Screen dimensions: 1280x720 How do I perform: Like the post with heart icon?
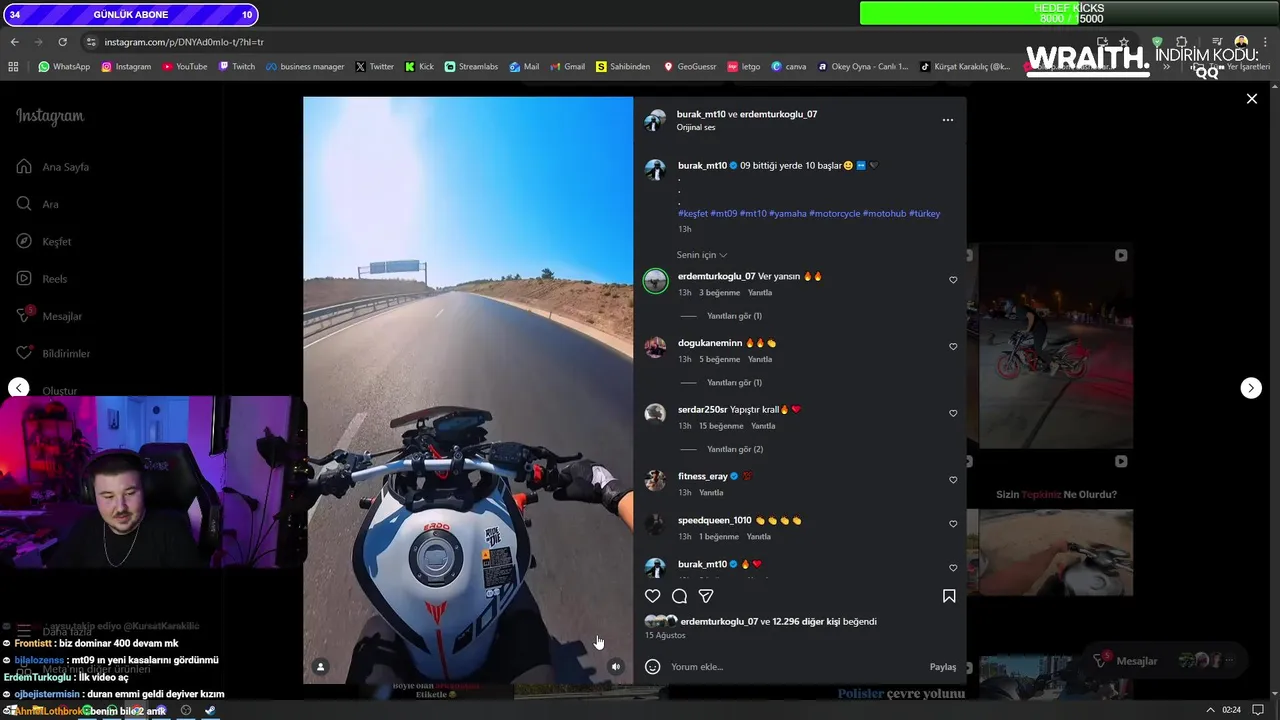(x=652, y=596)
